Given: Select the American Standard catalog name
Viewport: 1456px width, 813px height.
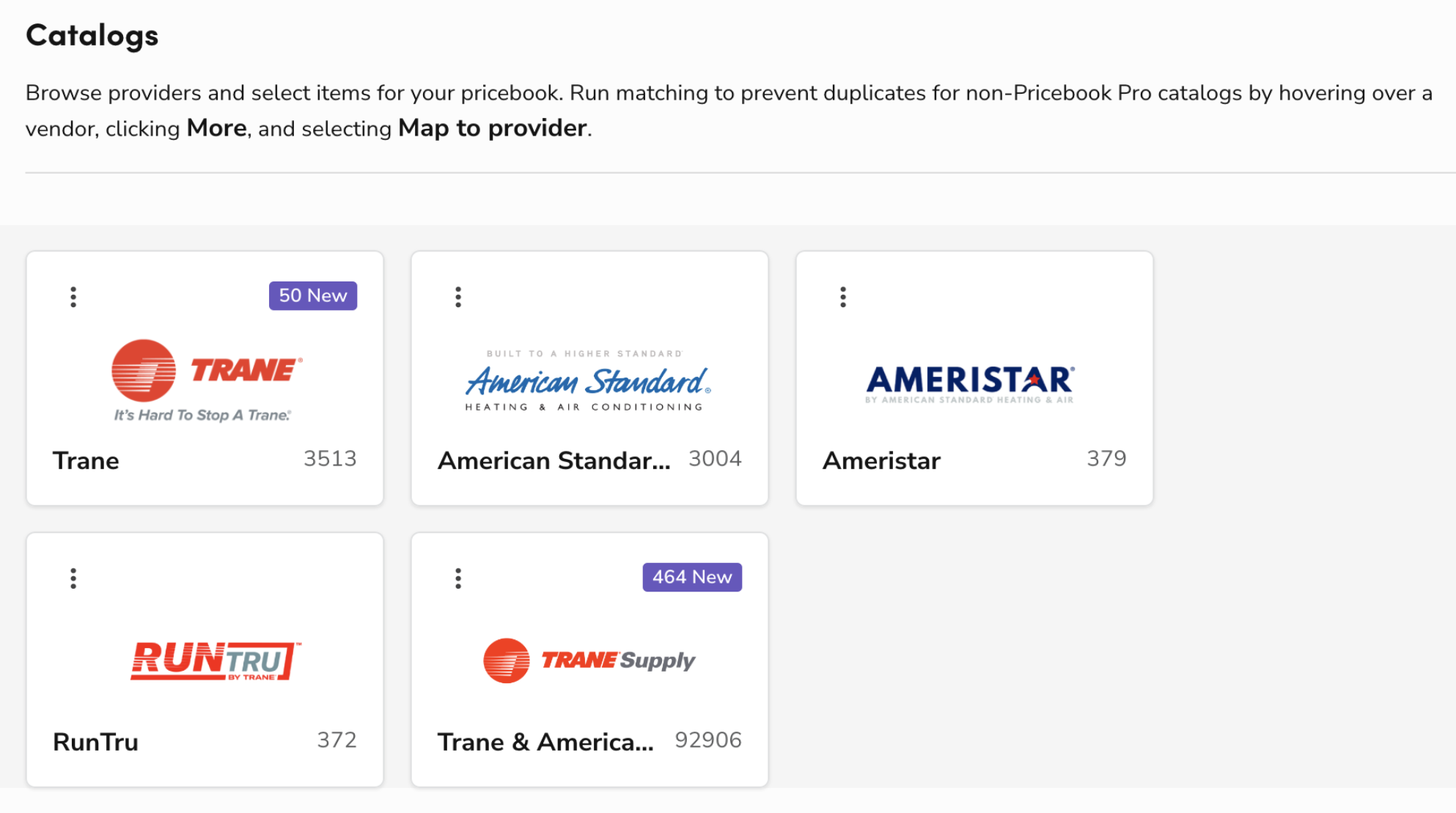Looking at the screenshot, I should (x=555, y=460).
